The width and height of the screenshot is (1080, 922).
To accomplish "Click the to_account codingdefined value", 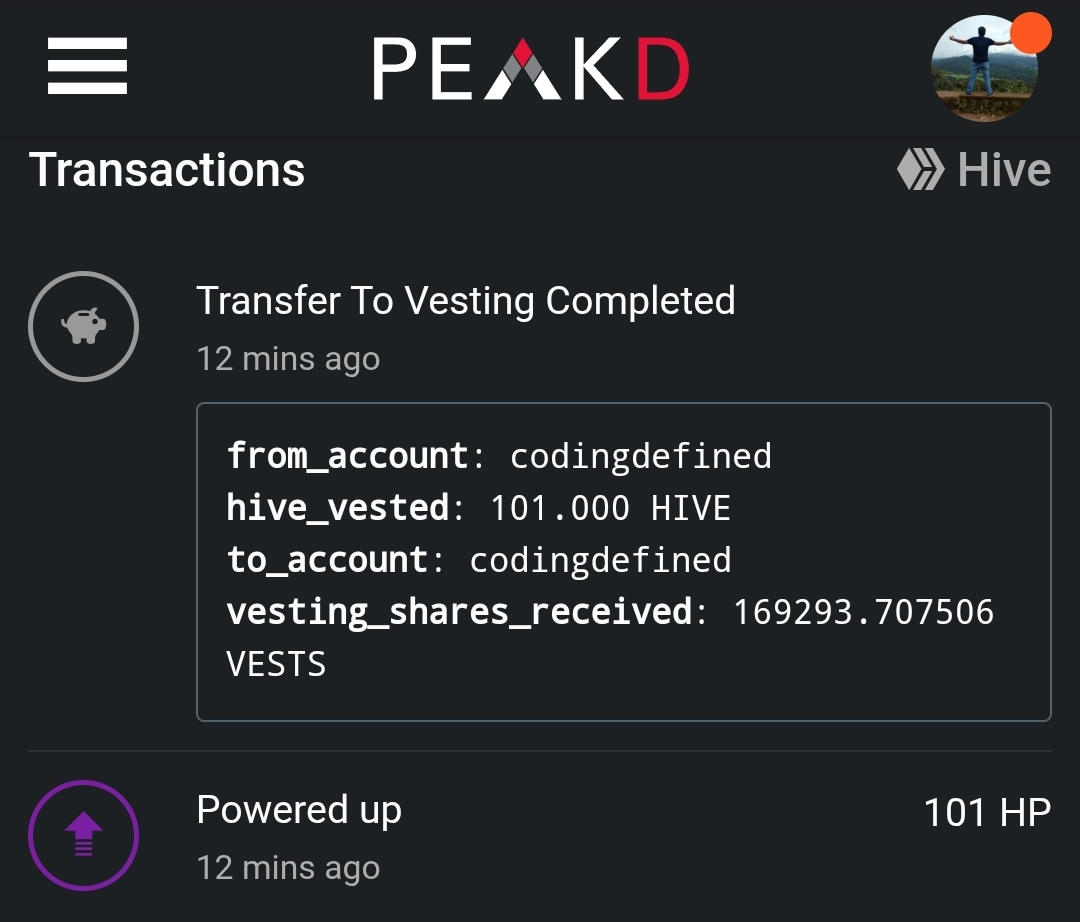I will (600, 560).
